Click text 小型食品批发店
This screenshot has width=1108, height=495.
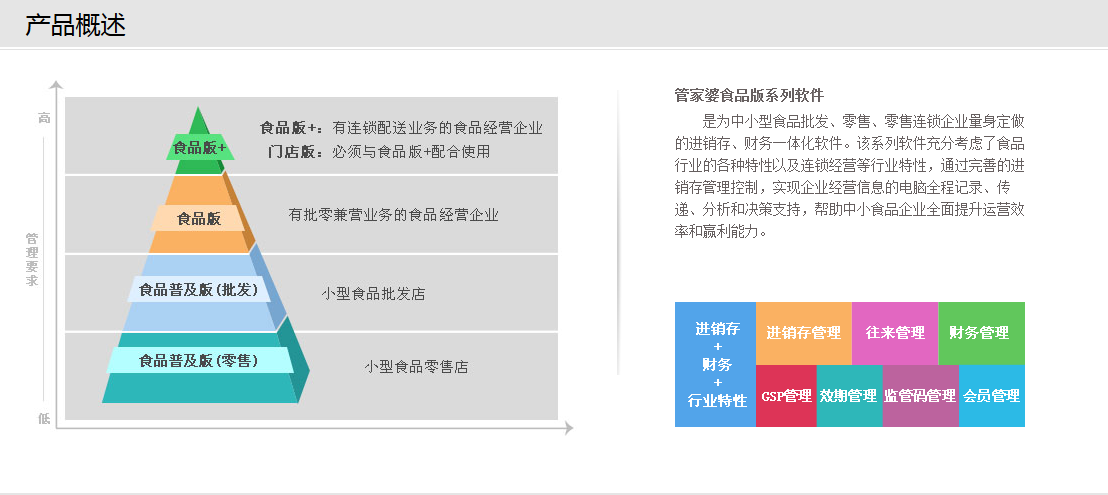point(373,294)
